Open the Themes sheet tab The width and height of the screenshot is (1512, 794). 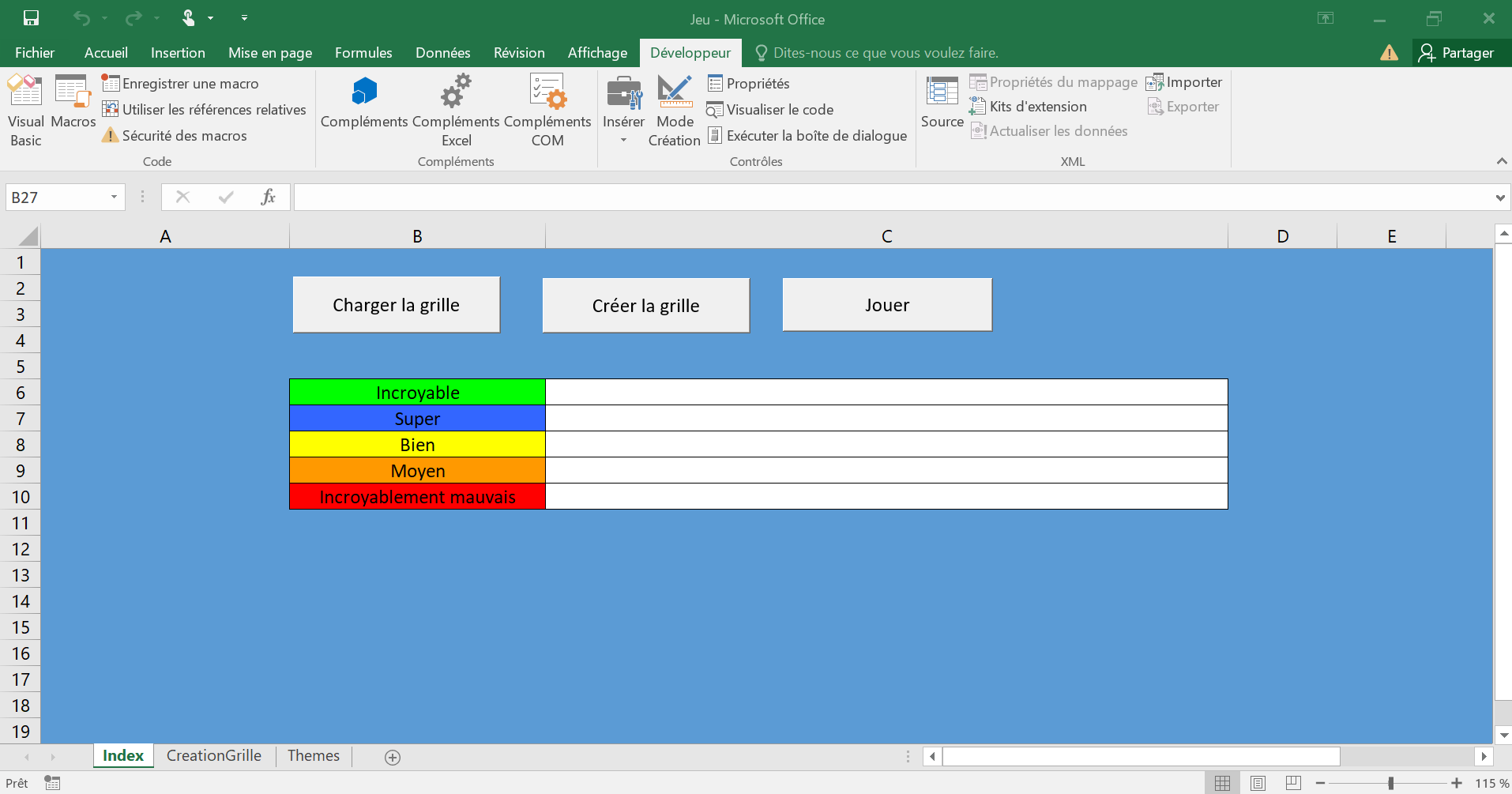tap(314, 756)
